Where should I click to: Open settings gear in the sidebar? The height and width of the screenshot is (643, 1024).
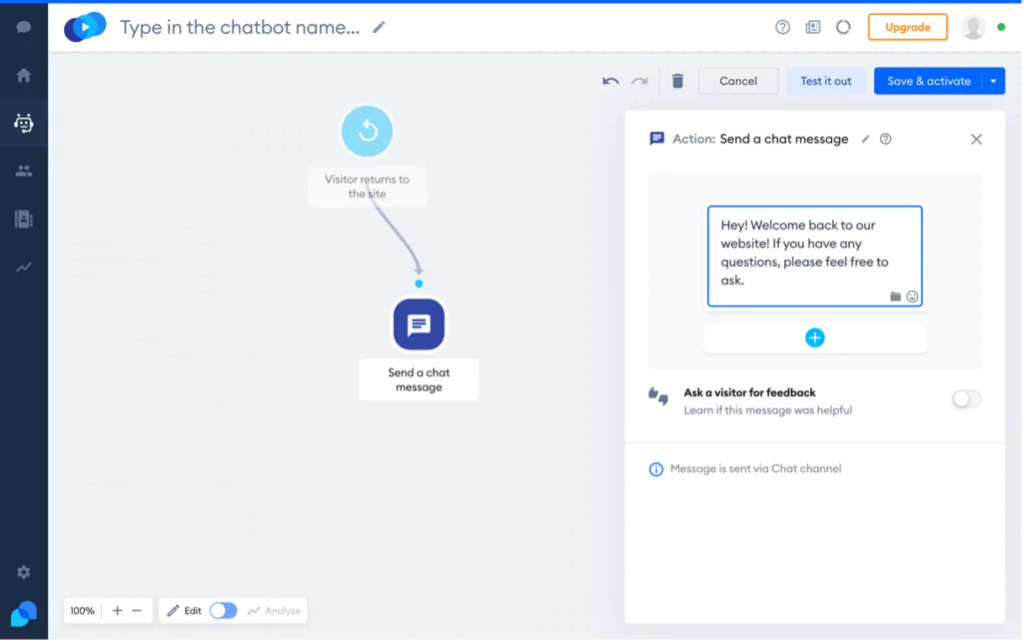(x=24, y=572)
